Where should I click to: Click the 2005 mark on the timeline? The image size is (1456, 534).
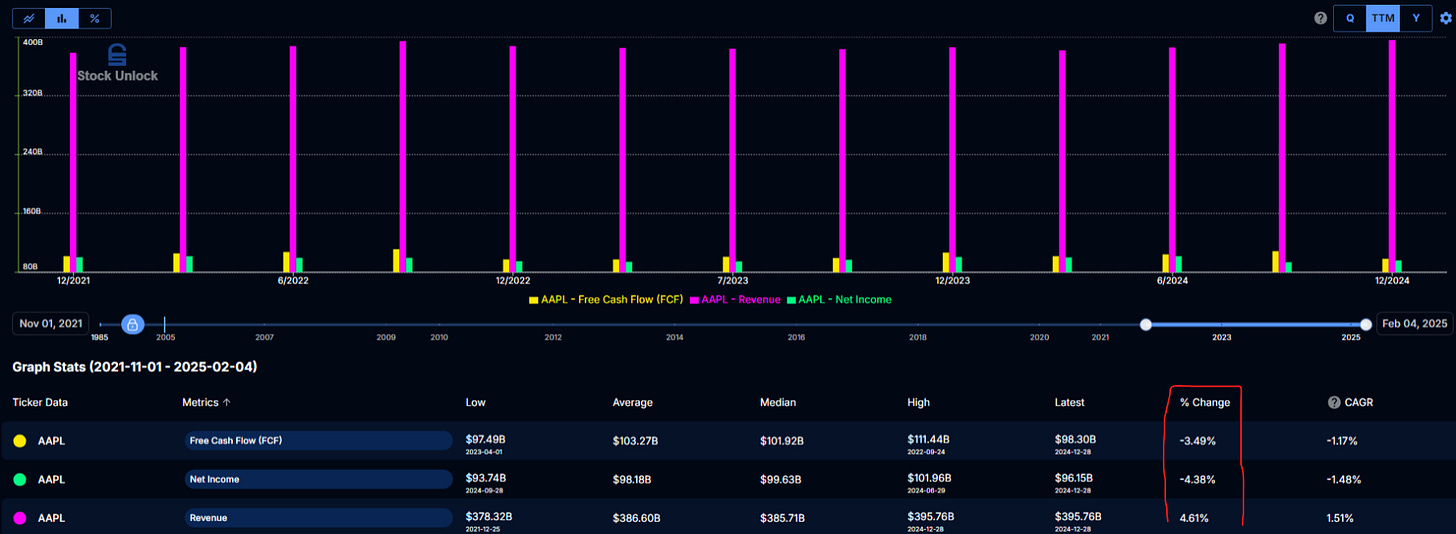click(165, 338)
